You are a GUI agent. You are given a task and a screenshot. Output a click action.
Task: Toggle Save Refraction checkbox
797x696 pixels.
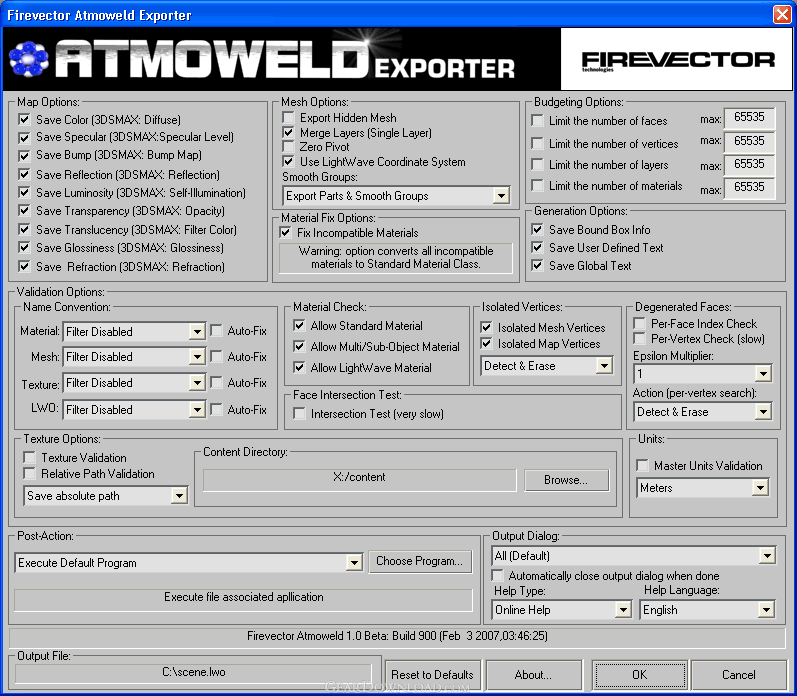[24, 266]
